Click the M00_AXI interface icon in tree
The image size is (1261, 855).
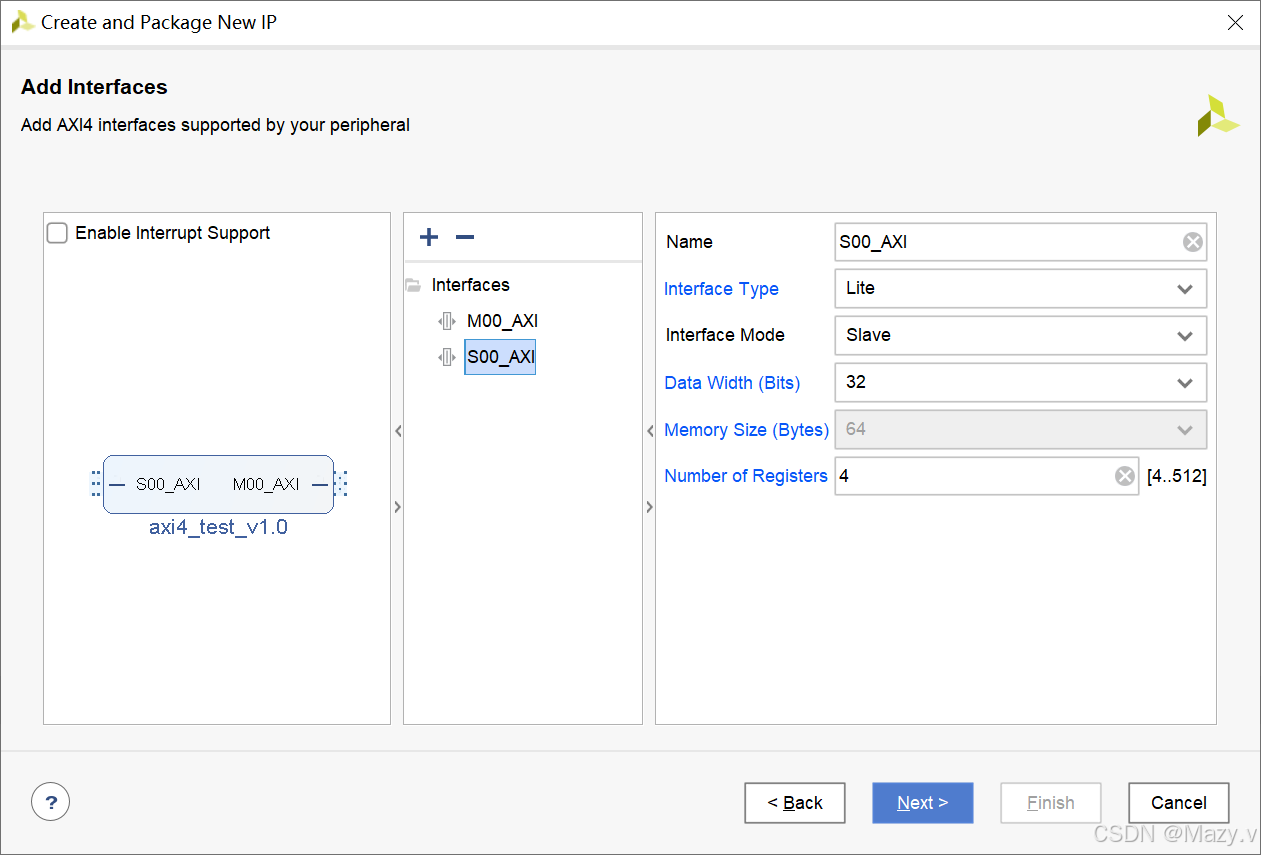click(446, 321)
